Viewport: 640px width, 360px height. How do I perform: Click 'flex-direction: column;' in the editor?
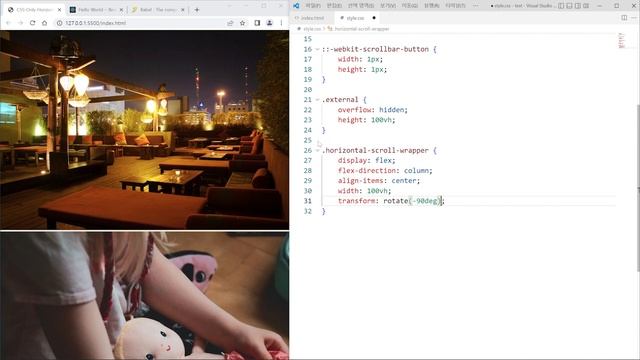(385, 171)
